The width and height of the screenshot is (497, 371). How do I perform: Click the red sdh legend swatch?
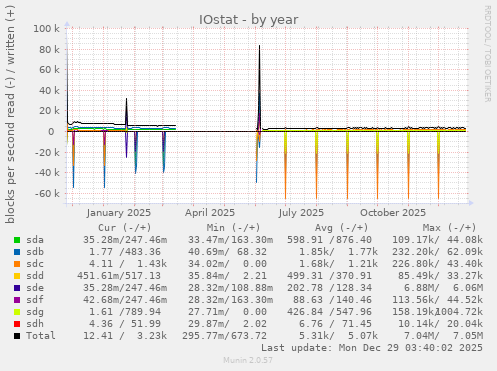point(17,324)
